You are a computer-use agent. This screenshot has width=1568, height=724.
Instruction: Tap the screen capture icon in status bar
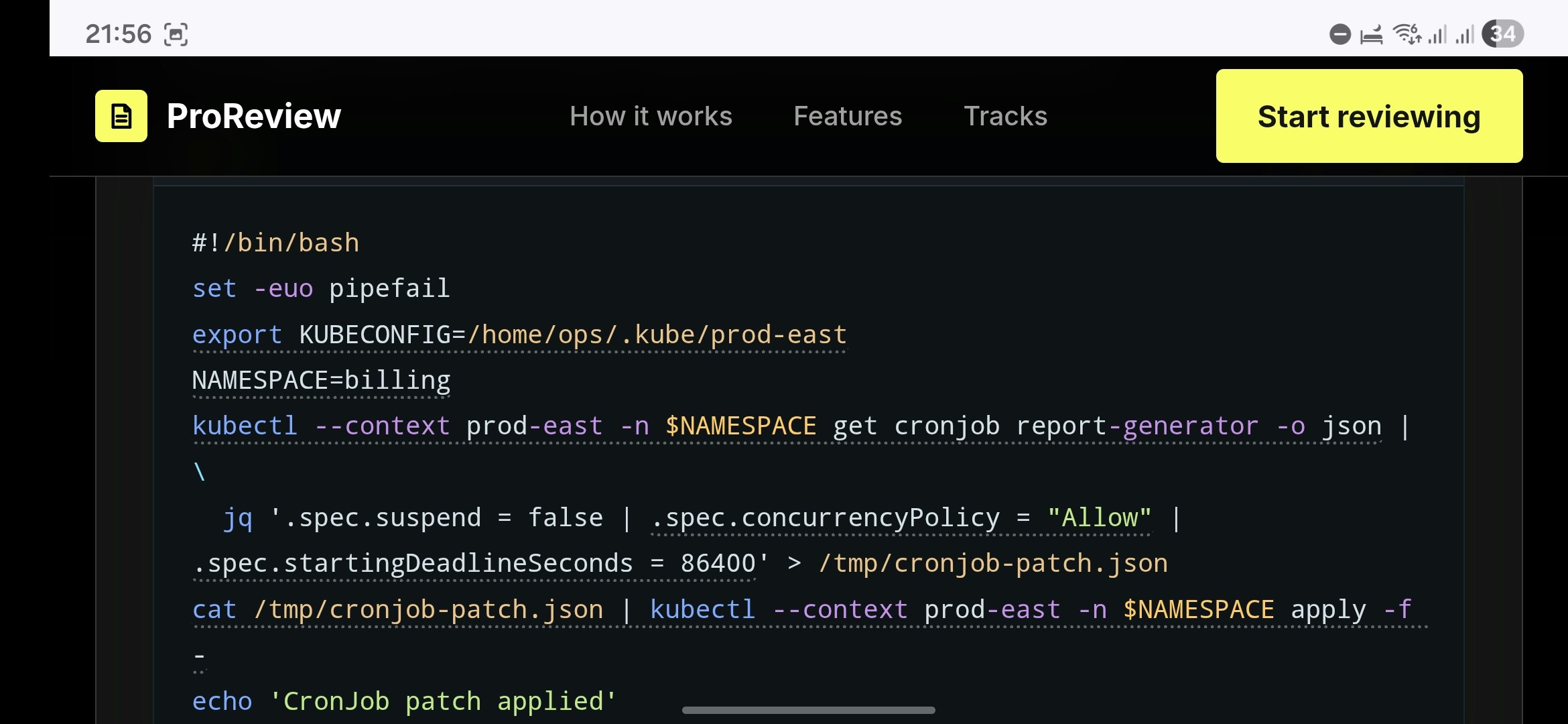pyautogui.click(x=176, y=34)
